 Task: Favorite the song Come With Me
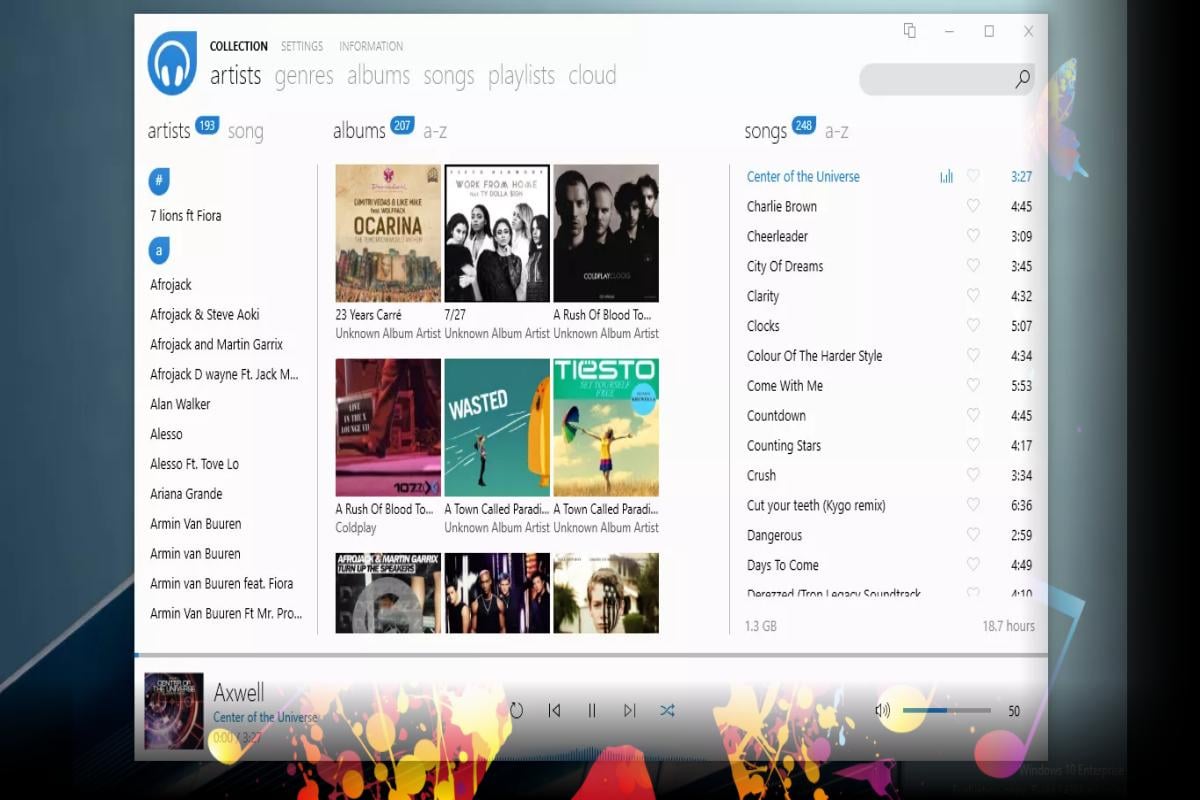(973, 385)
